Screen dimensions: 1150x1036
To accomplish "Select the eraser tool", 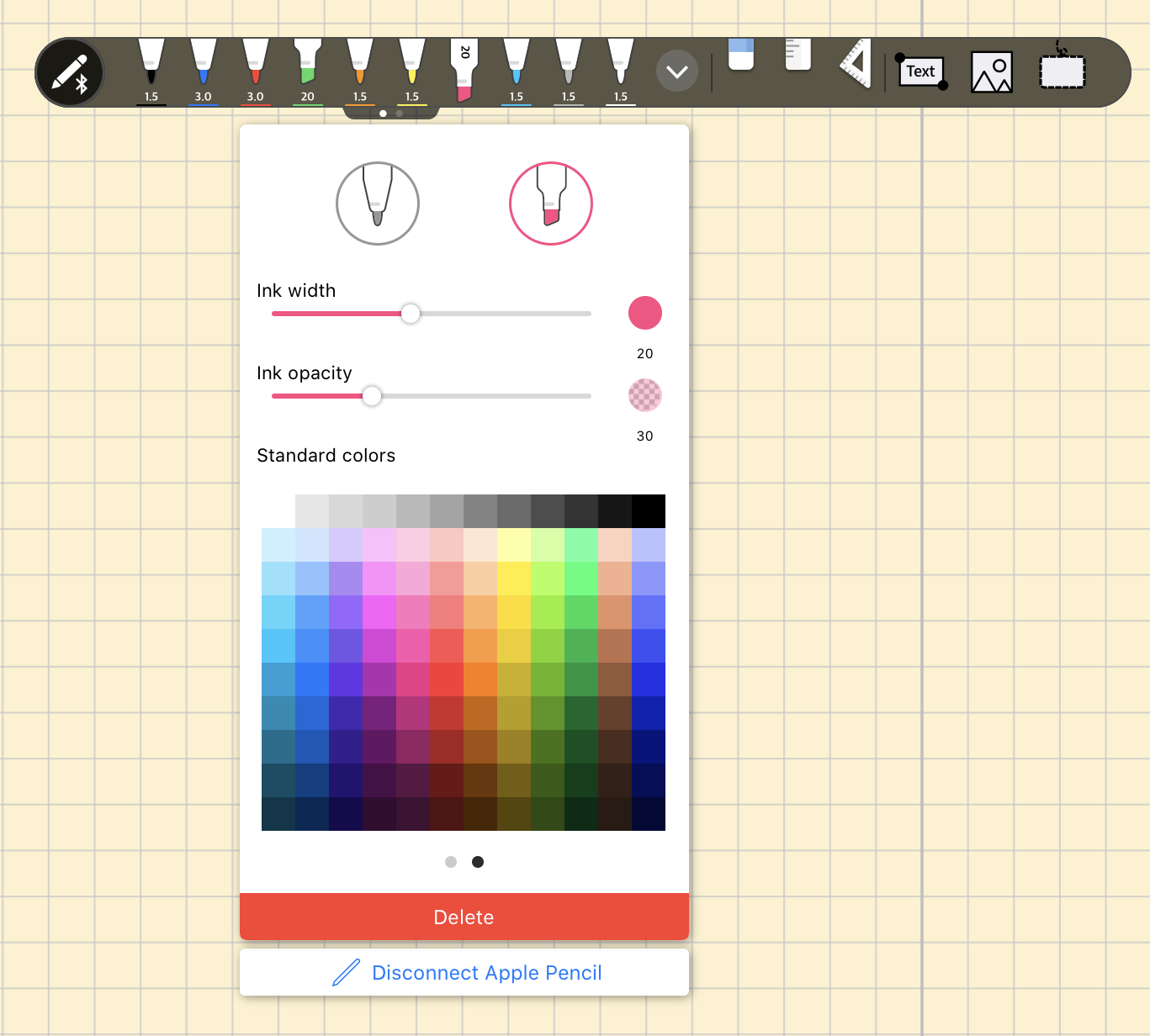I will (x=741, y=55).
